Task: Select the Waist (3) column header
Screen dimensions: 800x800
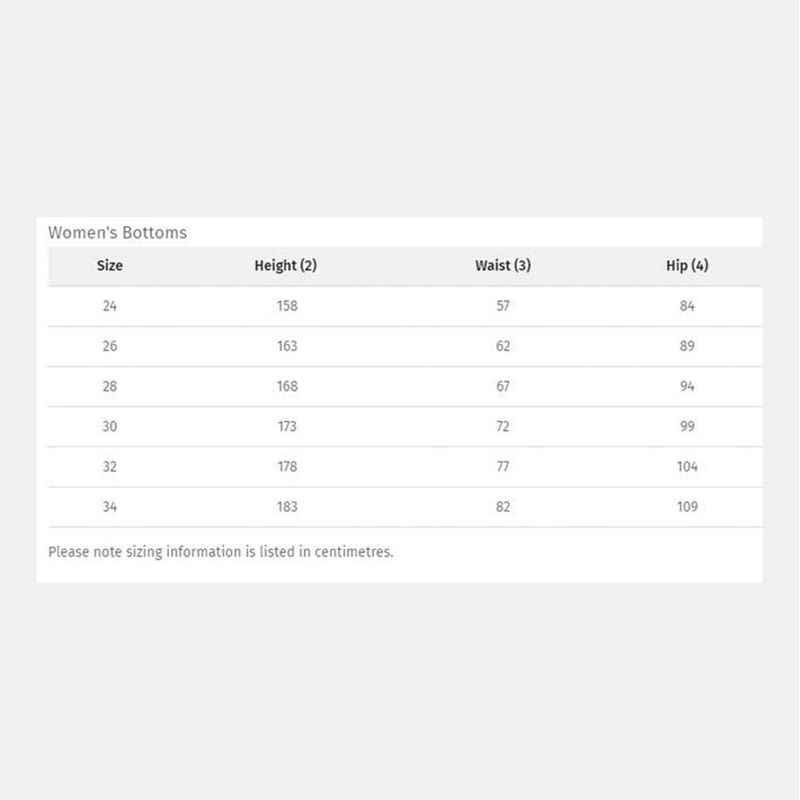Action: click(503, 265)
